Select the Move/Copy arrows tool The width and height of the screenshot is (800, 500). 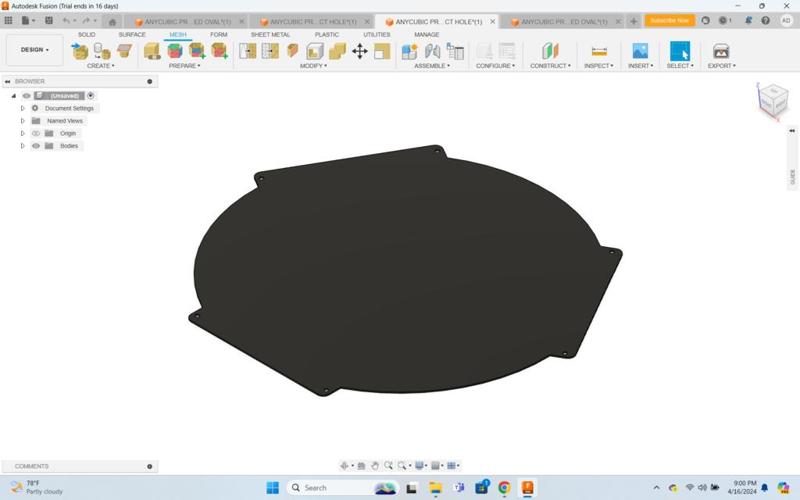(360, 51)
